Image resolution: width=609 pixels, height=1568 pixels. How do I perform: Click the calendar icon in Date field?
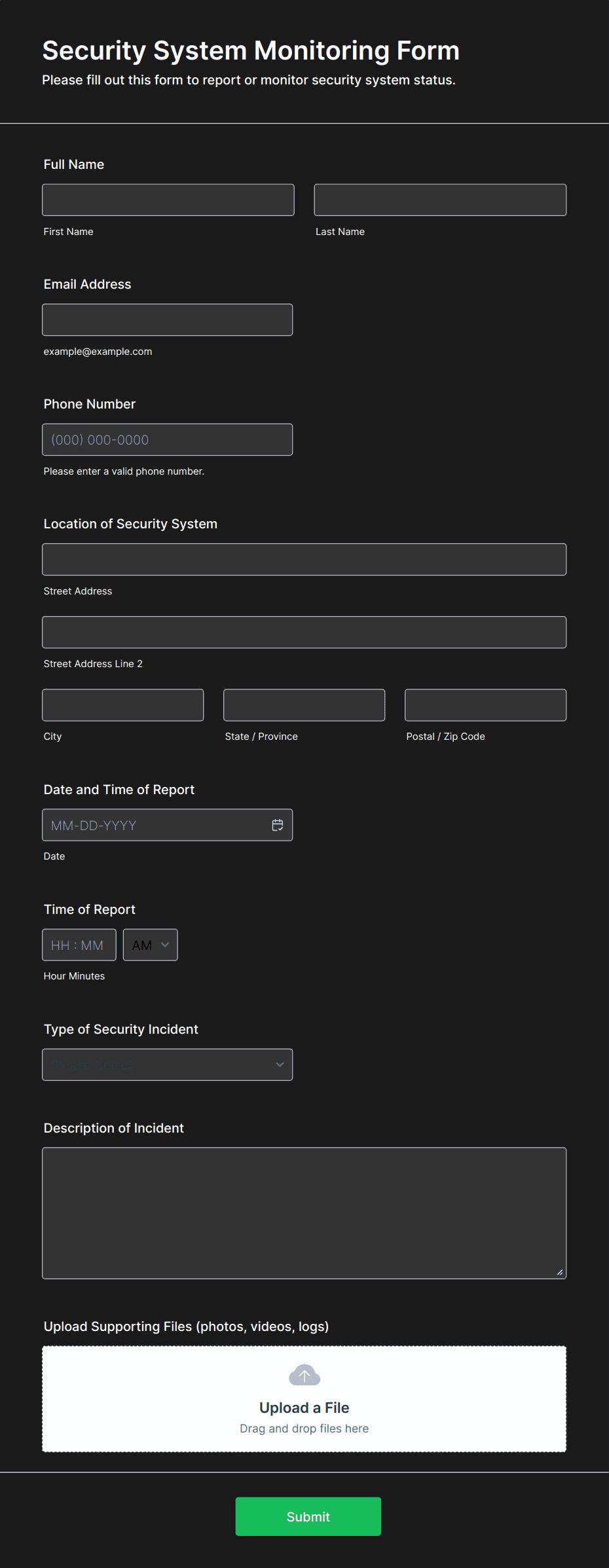coord(278,825)
